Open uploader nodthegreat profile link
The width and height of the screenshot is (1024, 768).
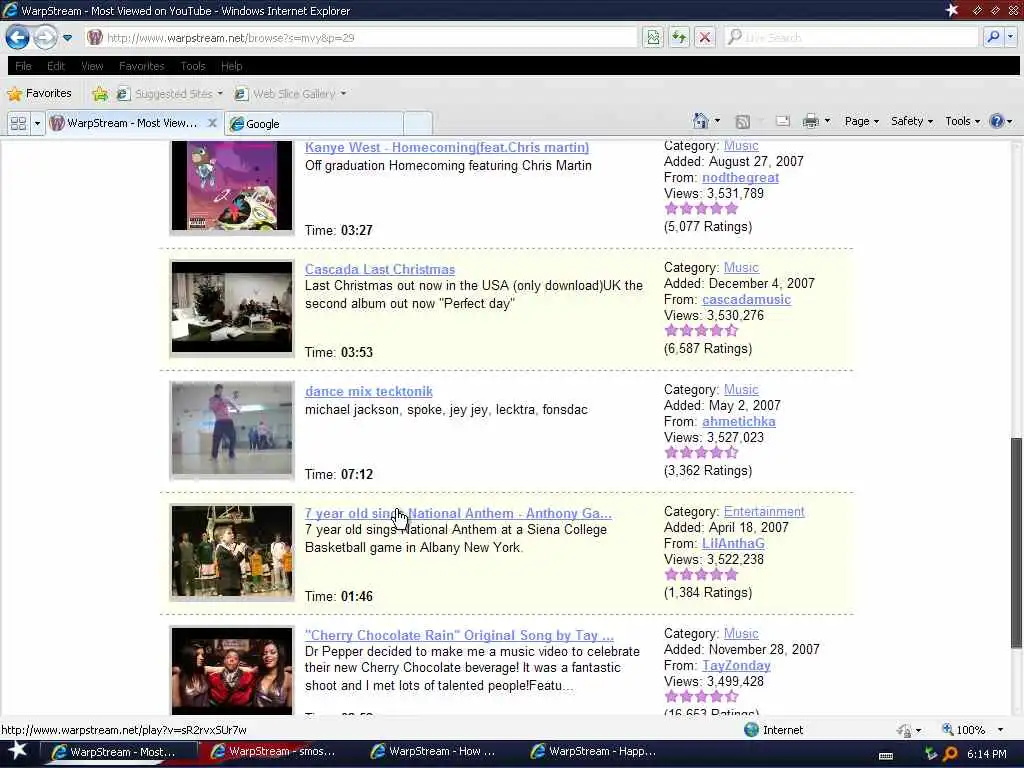pos(741,178)
